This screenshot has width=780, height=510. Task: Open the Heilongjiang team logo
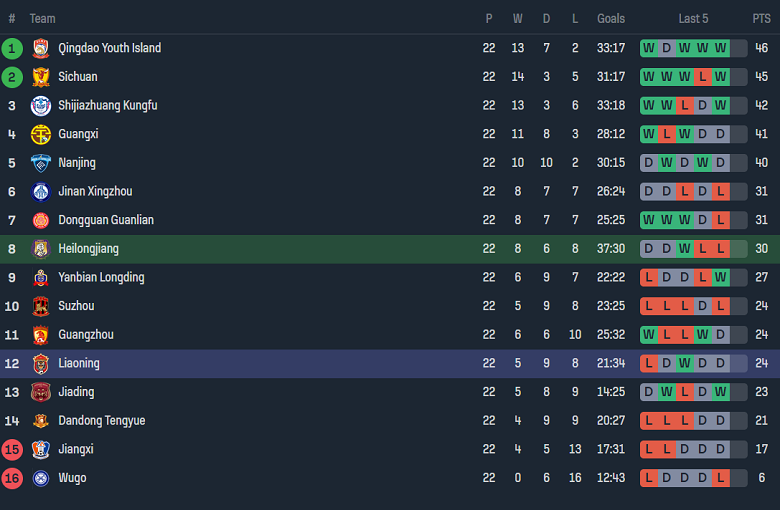pyautogui.click(x=40, y=249)
